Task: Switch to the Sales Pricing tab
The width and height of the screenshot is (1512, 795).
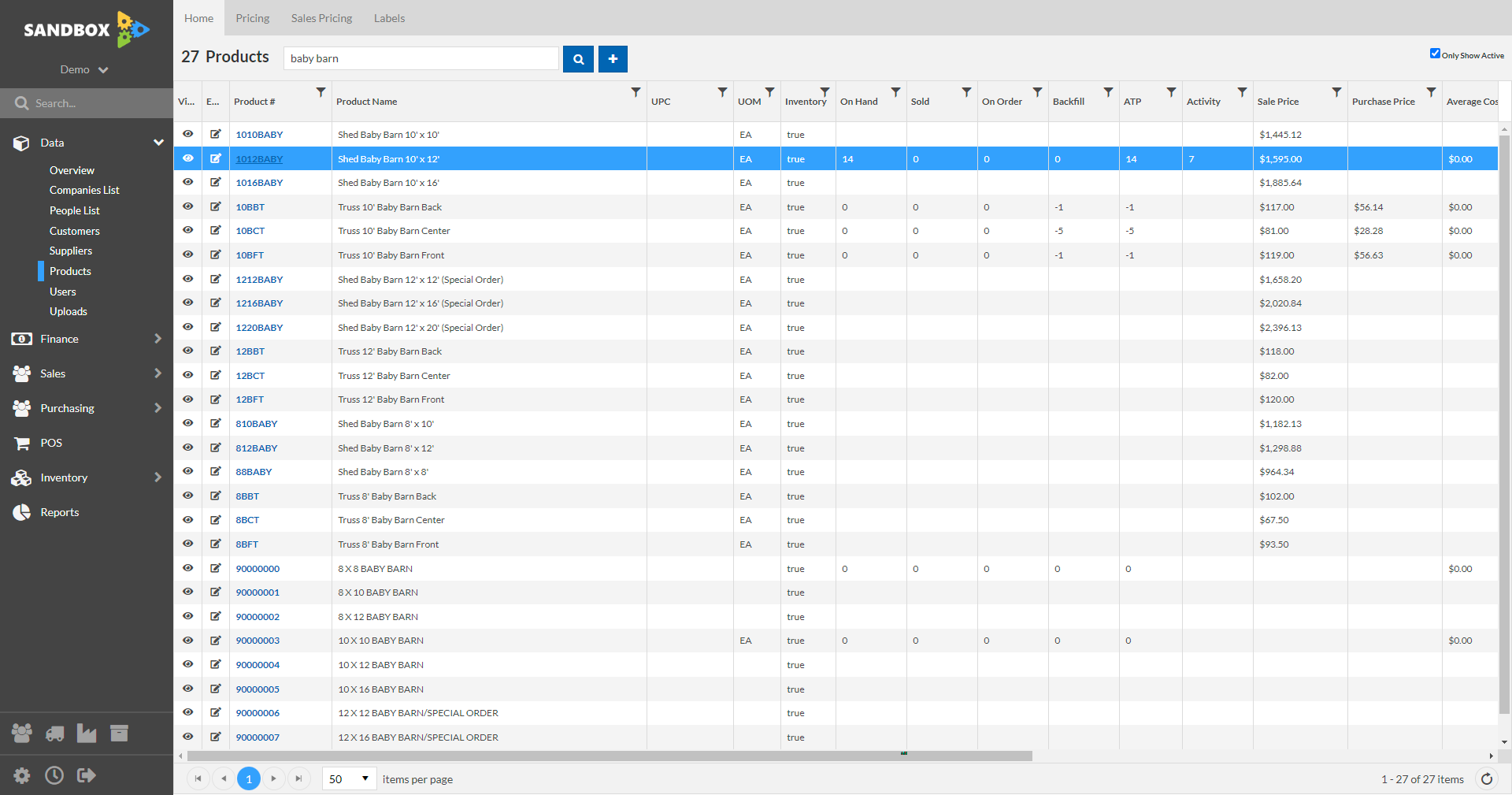Action: coord(321,18)
